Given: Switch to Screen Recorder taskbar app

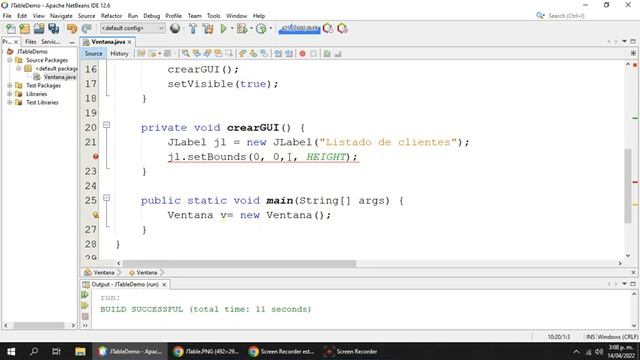Looking at the screenshot, I should (x=351, y=351).
